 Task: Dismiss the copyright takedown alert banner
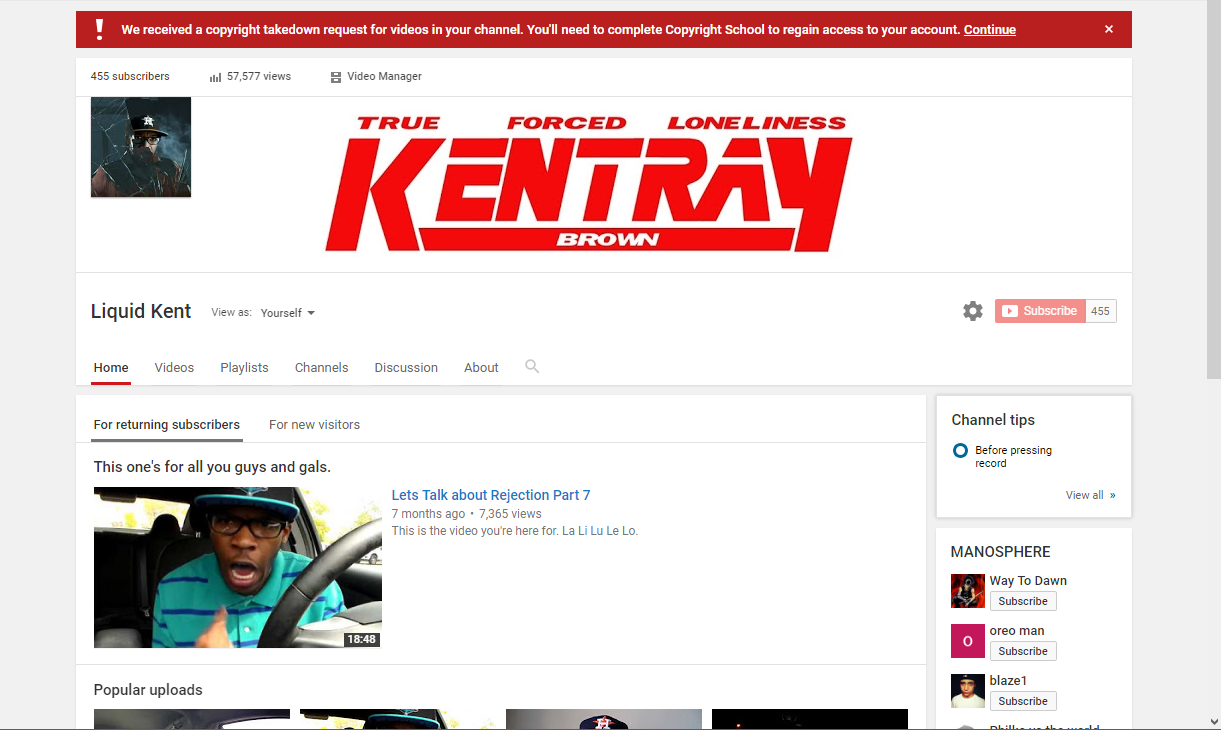click(x=1108, y=30)
